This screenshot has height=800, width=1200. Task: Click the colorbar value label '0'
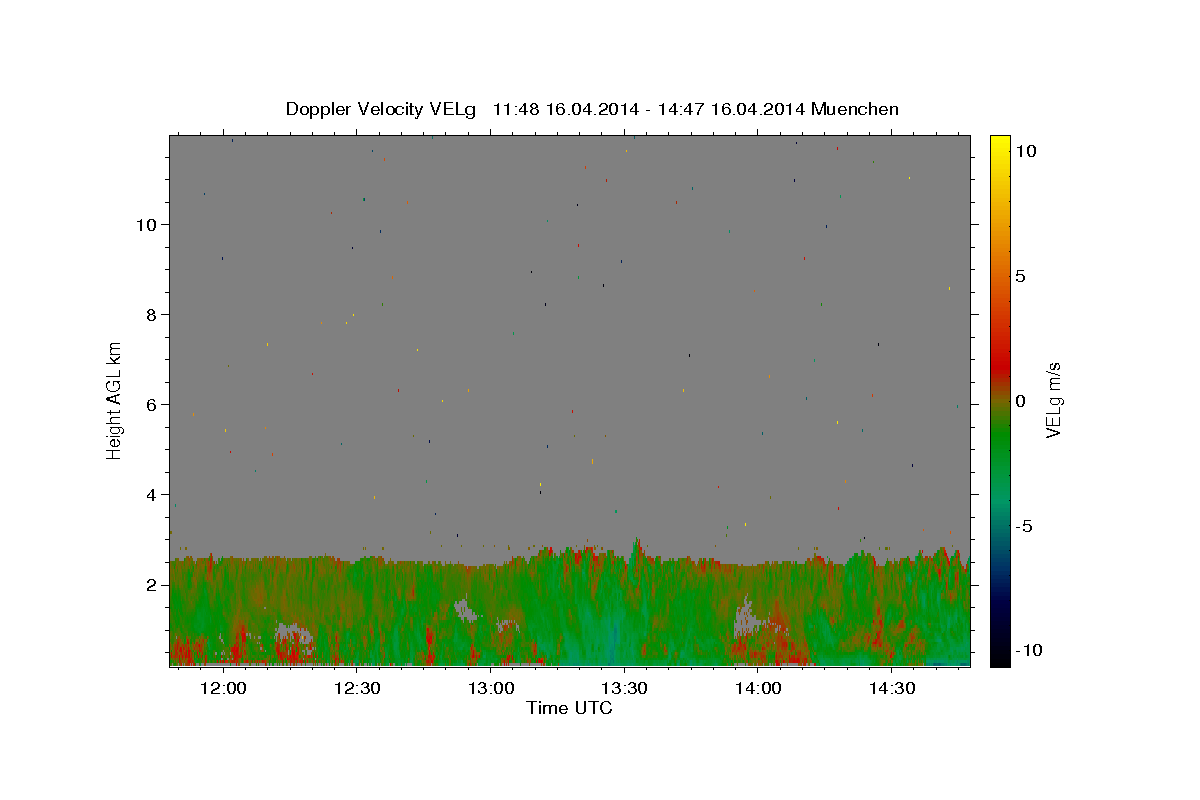(x=1020, y=401)
